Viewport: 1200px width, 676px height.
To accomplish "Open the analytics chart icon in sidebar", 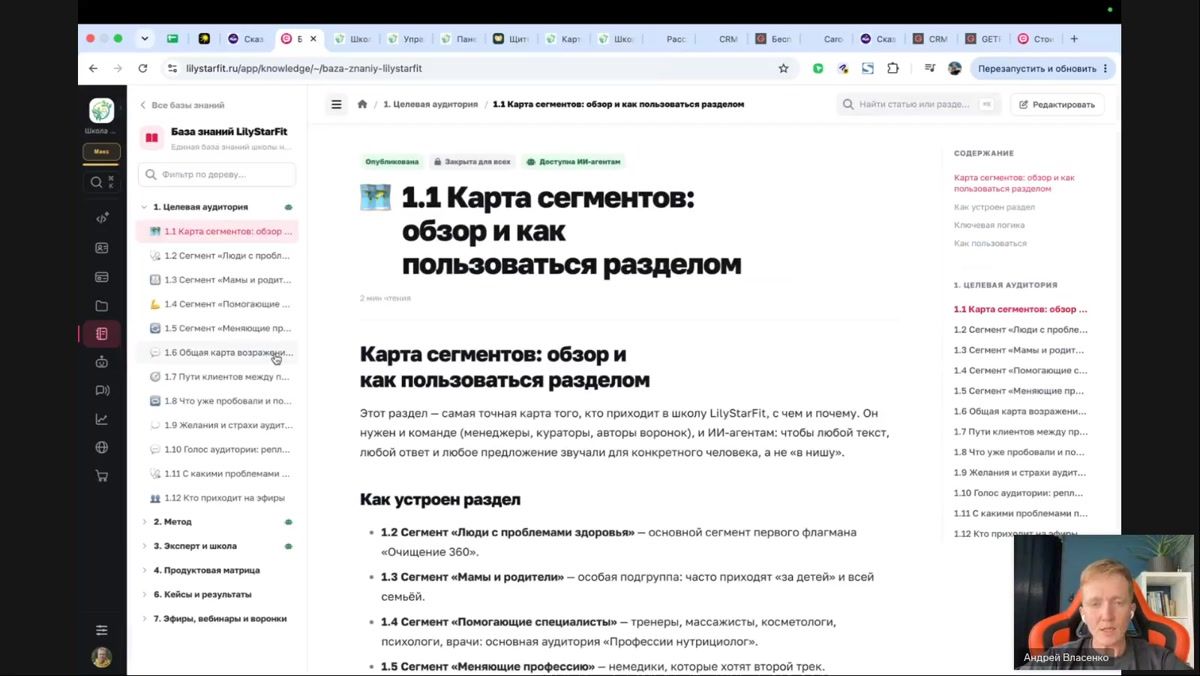I will [101, 419].
